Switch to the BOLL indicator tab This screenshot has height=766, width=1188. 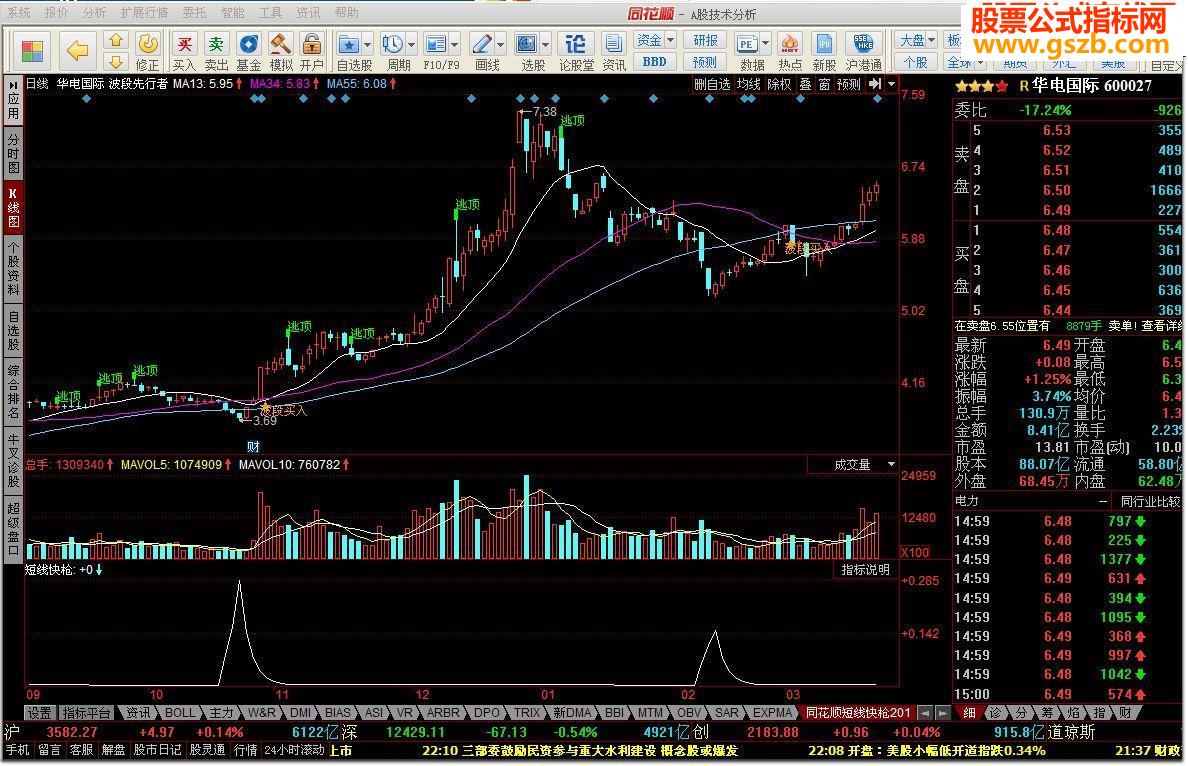pos(180,713)
